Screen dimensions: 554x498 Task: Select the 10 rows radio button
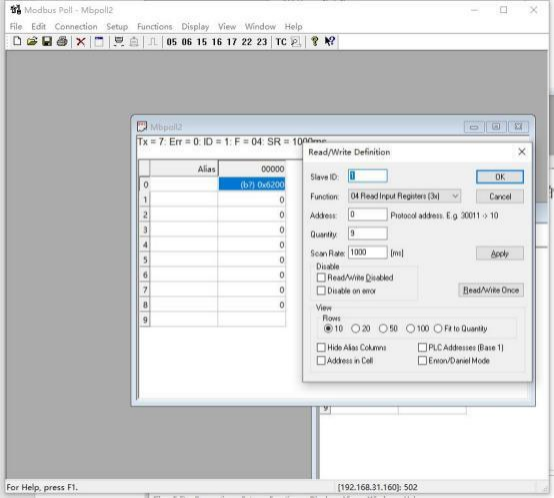tap(328, 328)
